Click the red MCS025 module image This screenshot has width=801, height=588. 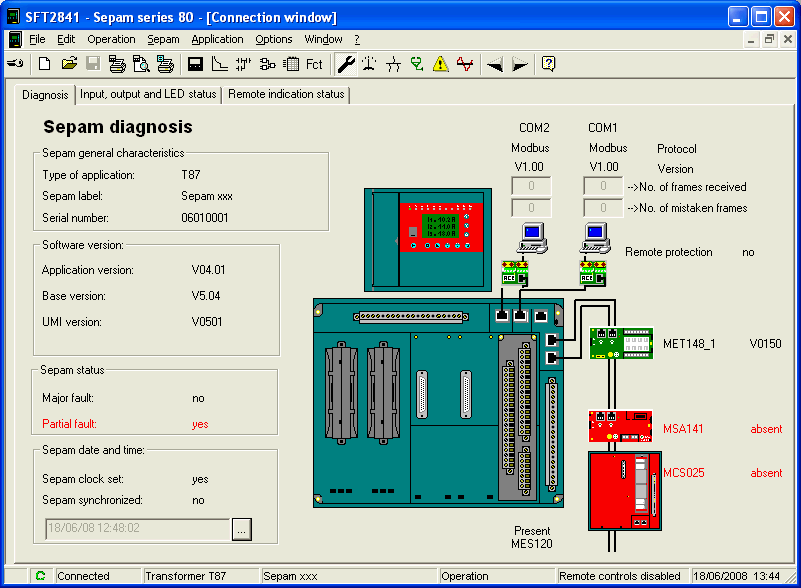(x=625, y=490)
